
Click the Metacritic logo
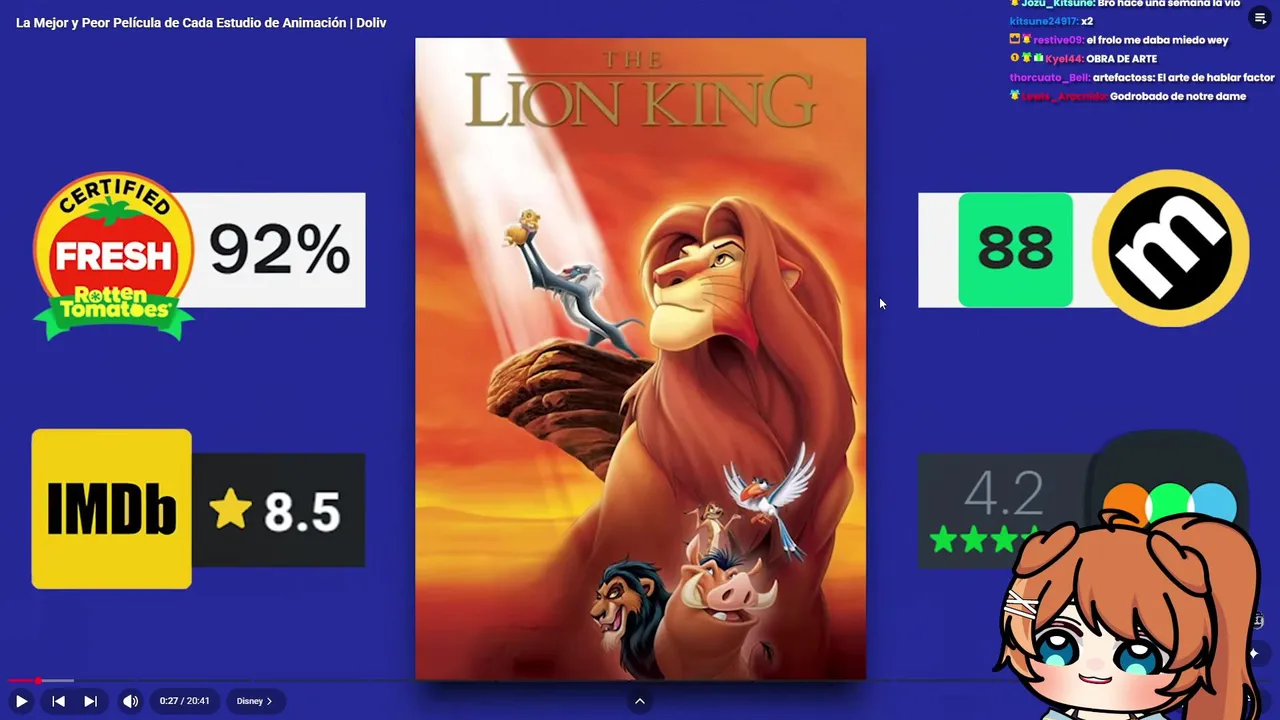[x=1170, y=248]
